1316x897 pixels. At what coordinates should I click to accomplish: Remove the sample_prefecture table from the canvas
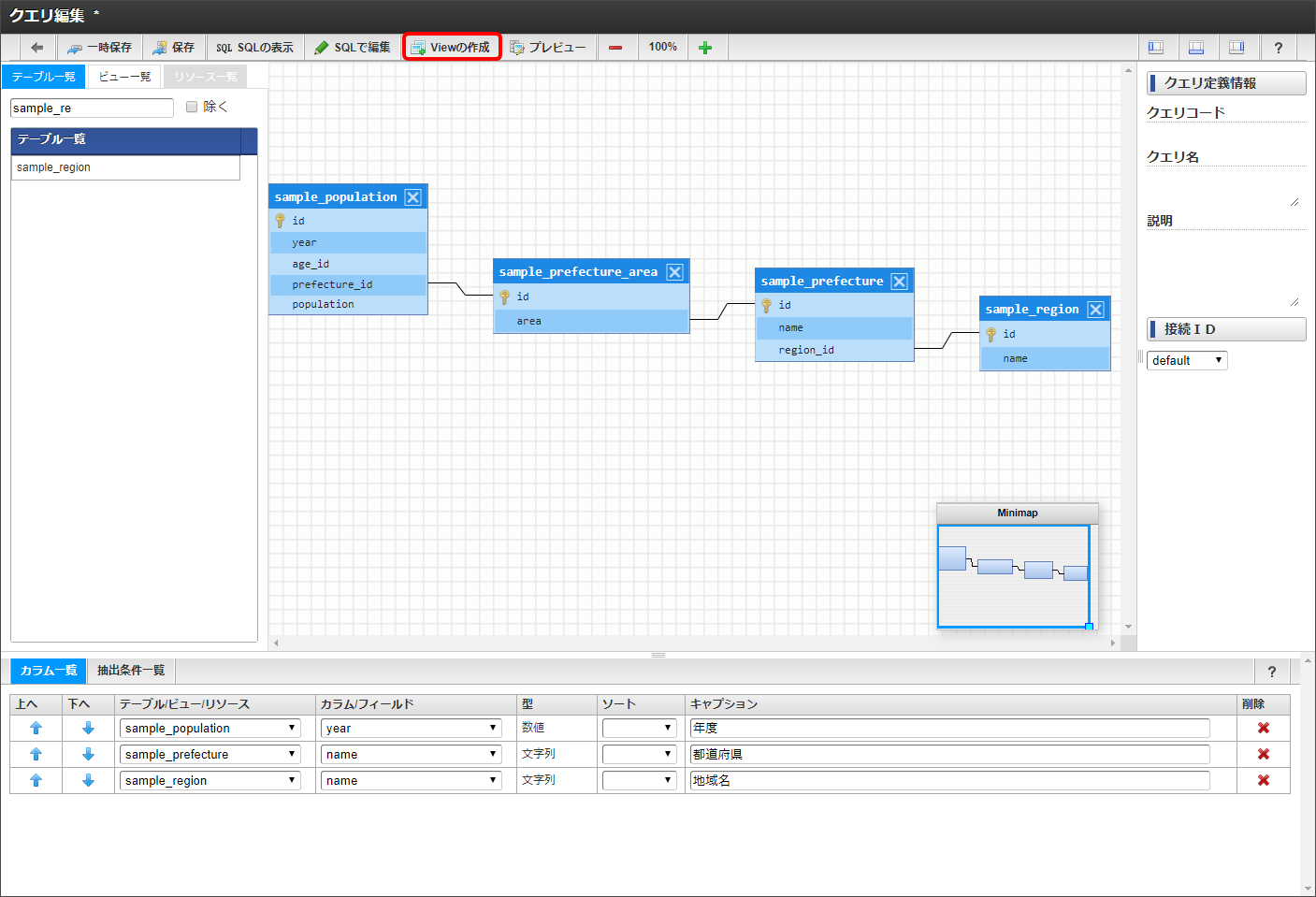(899, 282)
